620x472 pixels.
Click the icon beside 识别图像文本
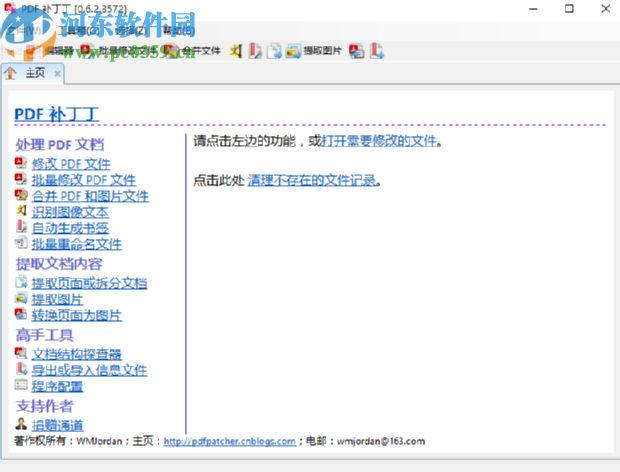21,210
